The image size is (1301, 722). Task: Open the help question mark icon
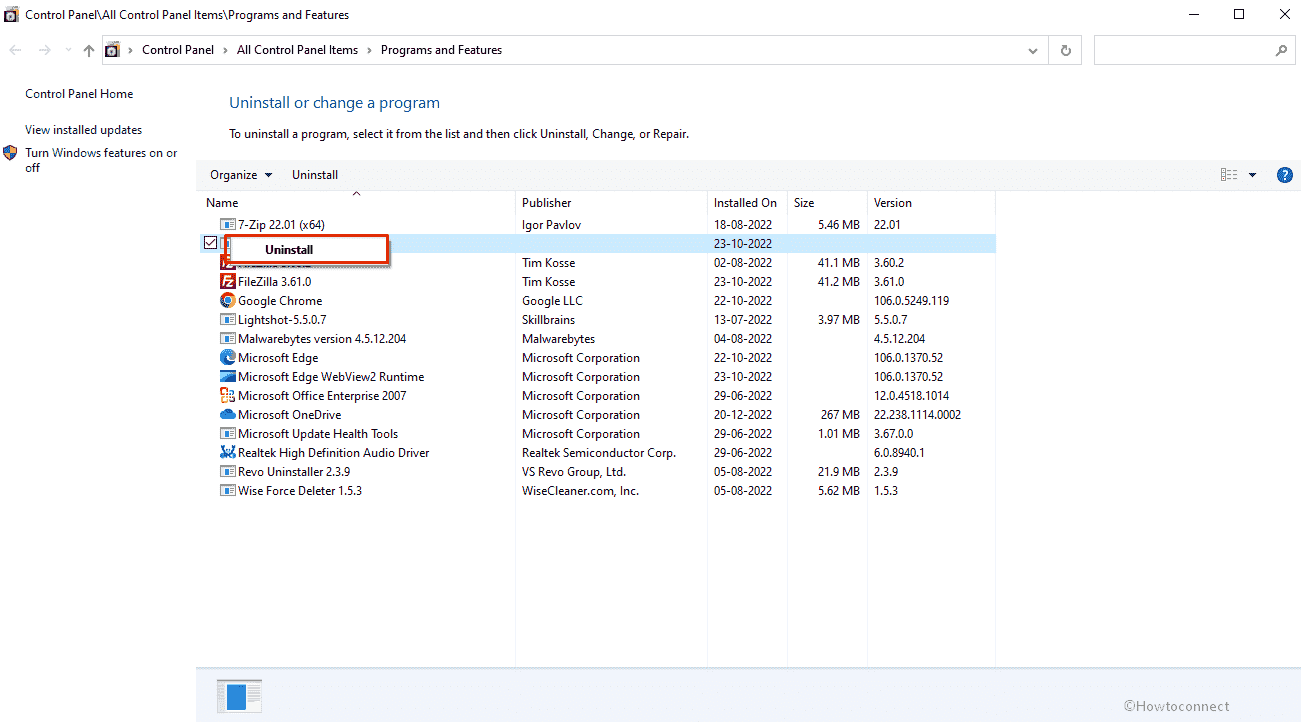coord(1285,175)
